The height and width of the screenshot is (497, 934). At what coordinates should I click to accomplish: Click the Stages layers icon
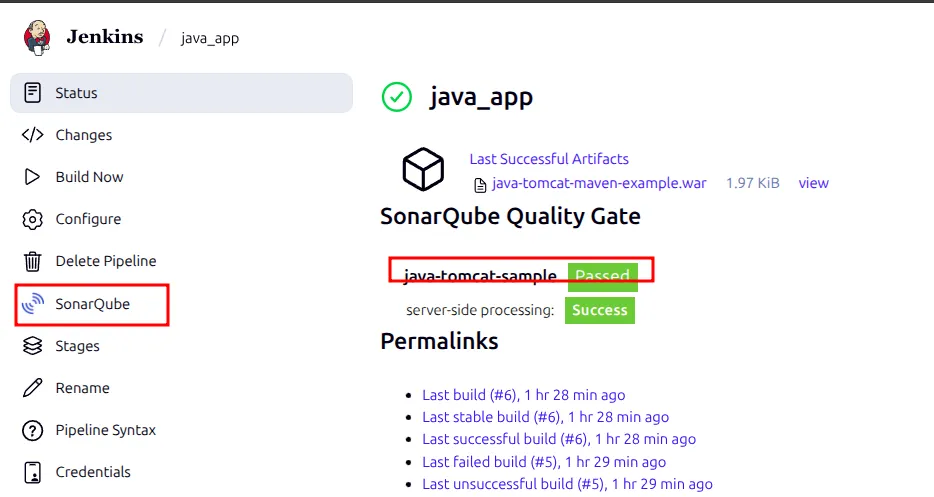click(x=32, y=346)
